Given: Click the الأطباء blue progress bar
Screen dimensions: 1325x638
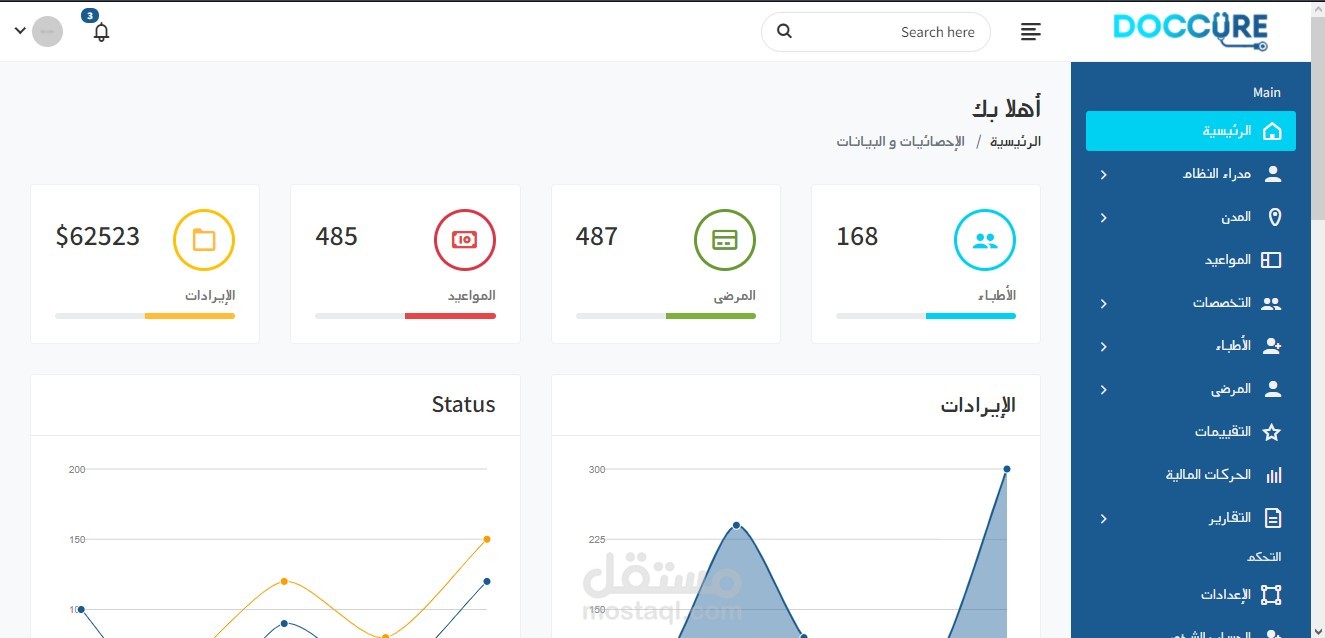Looking at the screenshot, I should pos(971,316).
